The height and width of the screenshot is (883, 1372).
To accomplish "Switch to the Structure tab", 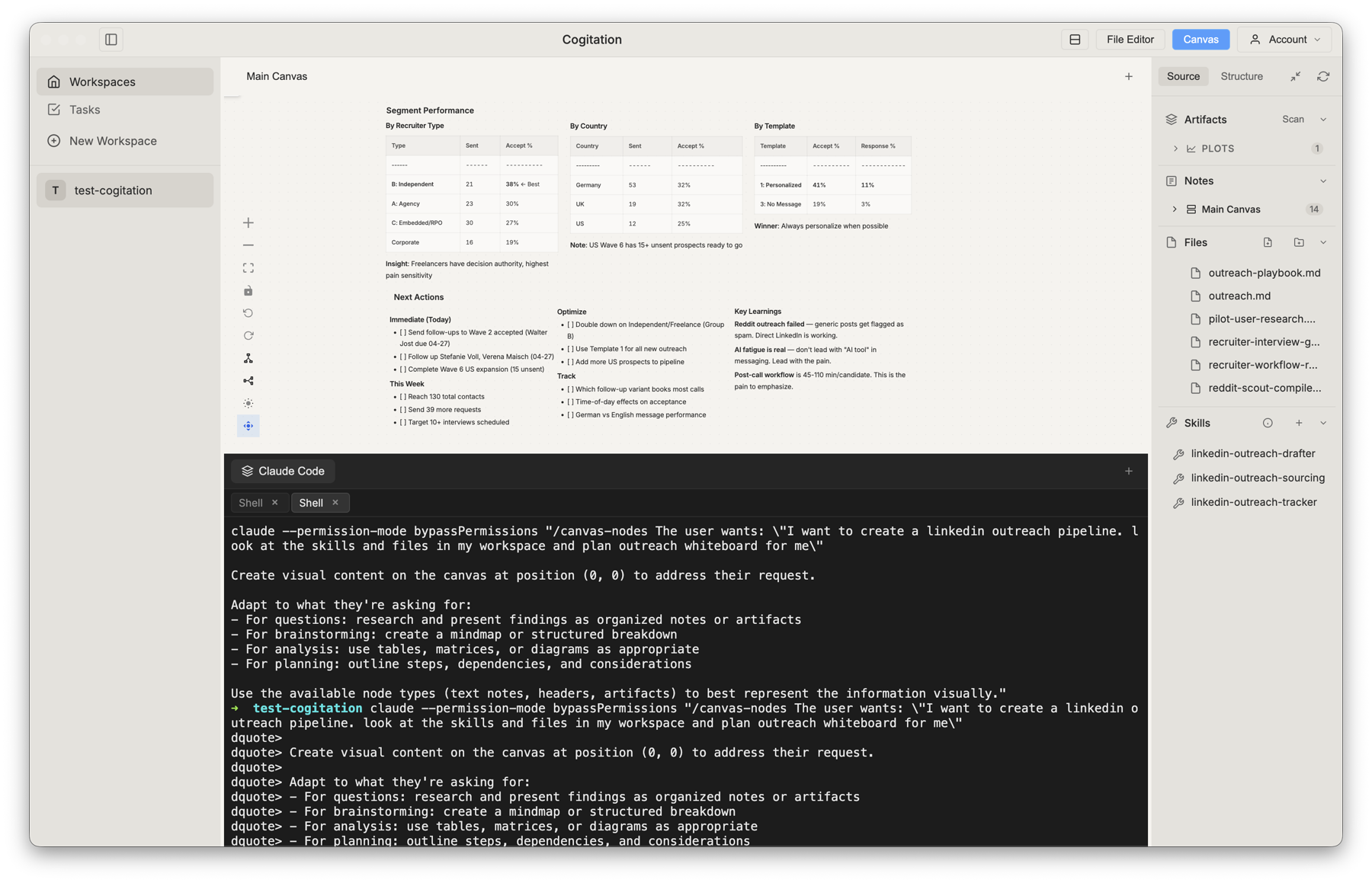I will pyautogui.click(x=1241, y=76).
